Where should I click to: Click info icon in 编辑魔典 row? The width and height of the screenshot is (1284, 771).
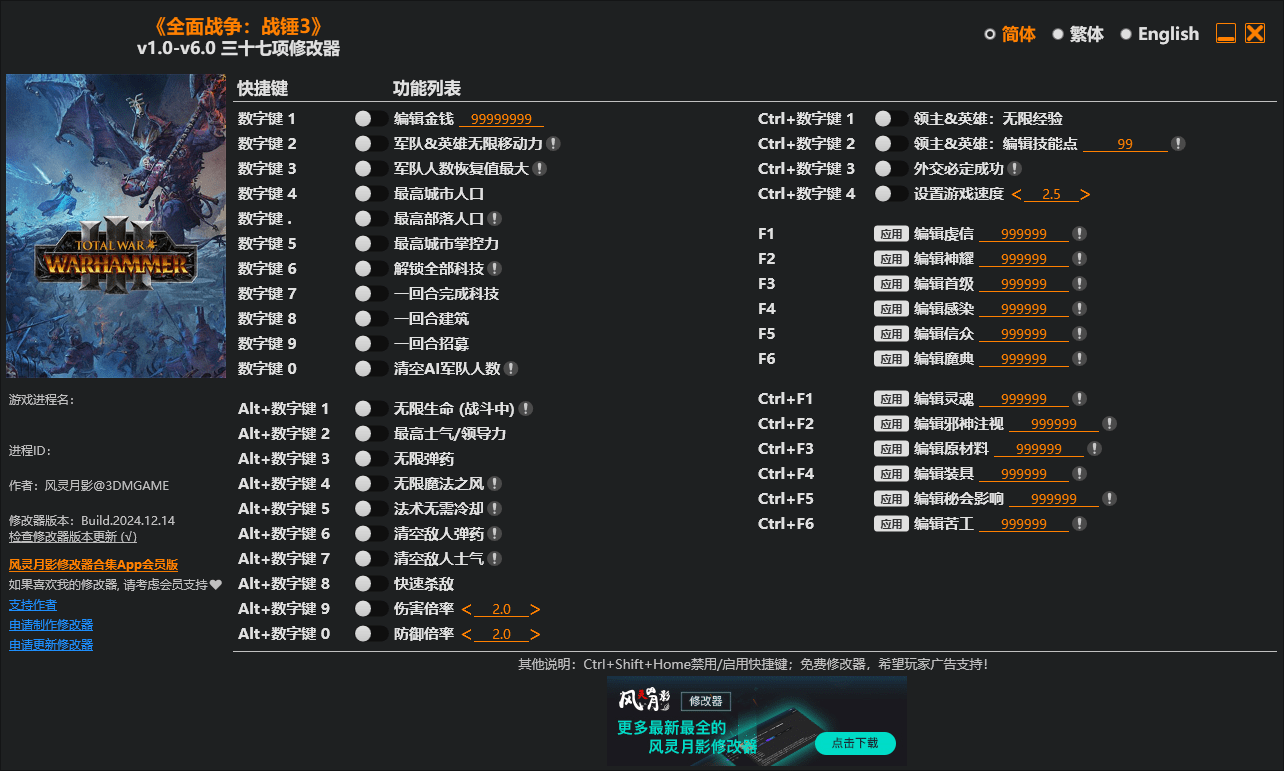click(1079, 359)
